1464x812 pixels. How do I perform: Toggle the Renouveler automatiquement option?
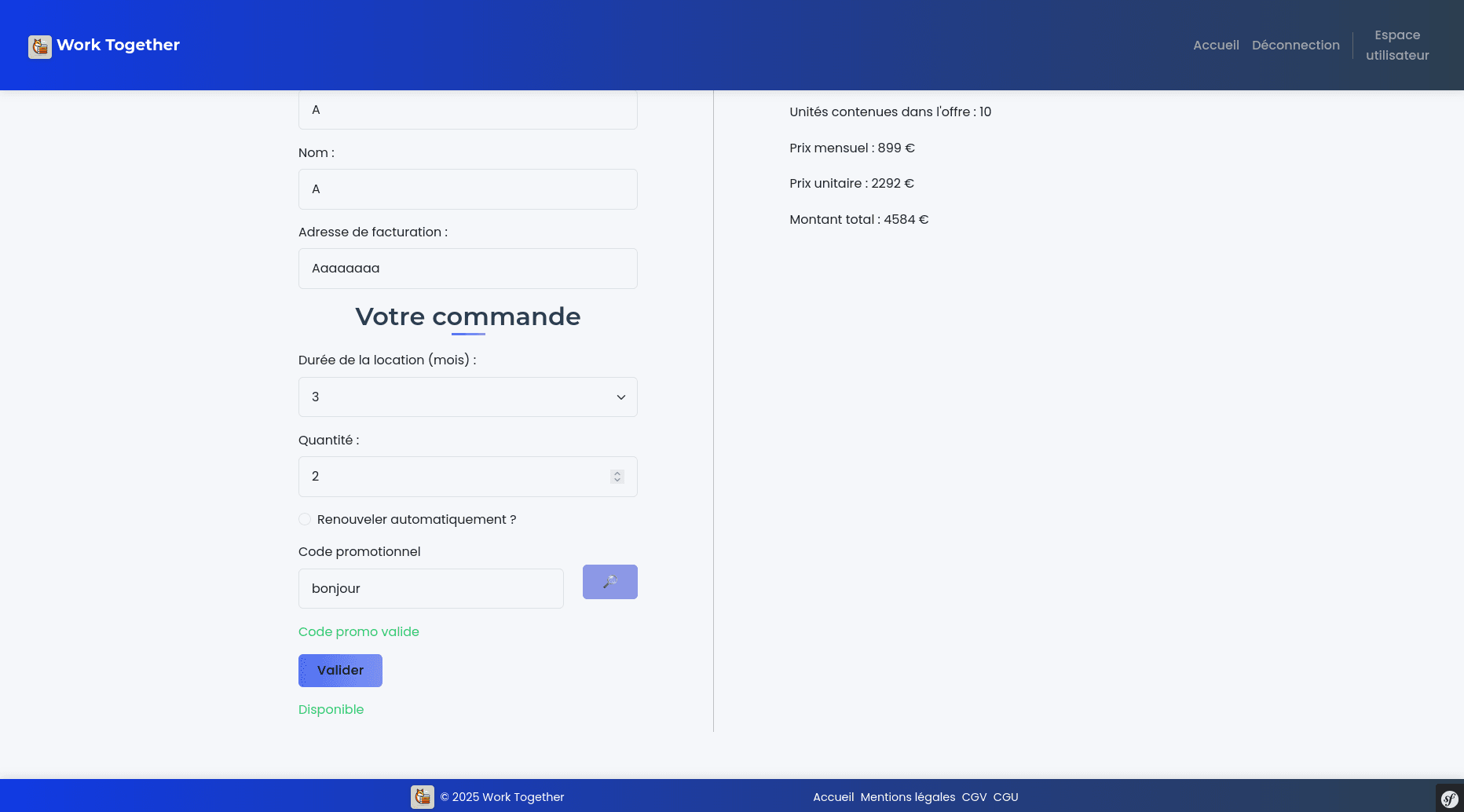pos(305,519)
